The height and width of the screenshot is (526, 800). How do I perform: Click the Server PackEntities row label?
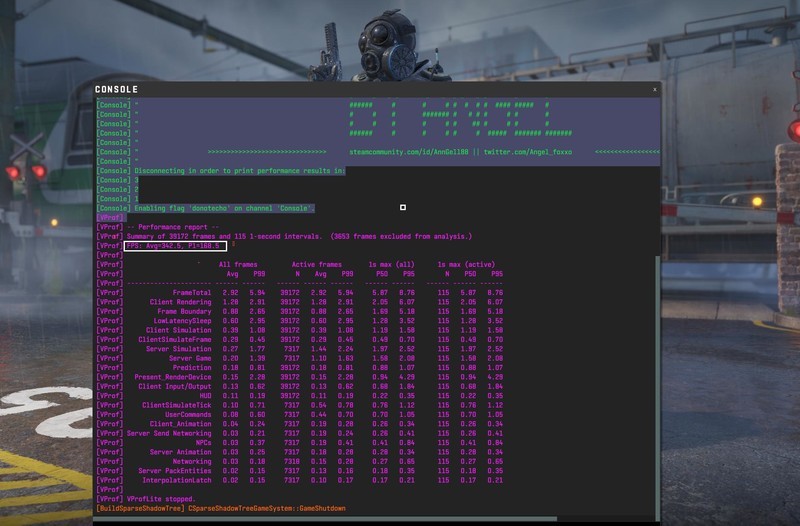tap(175, 471)
